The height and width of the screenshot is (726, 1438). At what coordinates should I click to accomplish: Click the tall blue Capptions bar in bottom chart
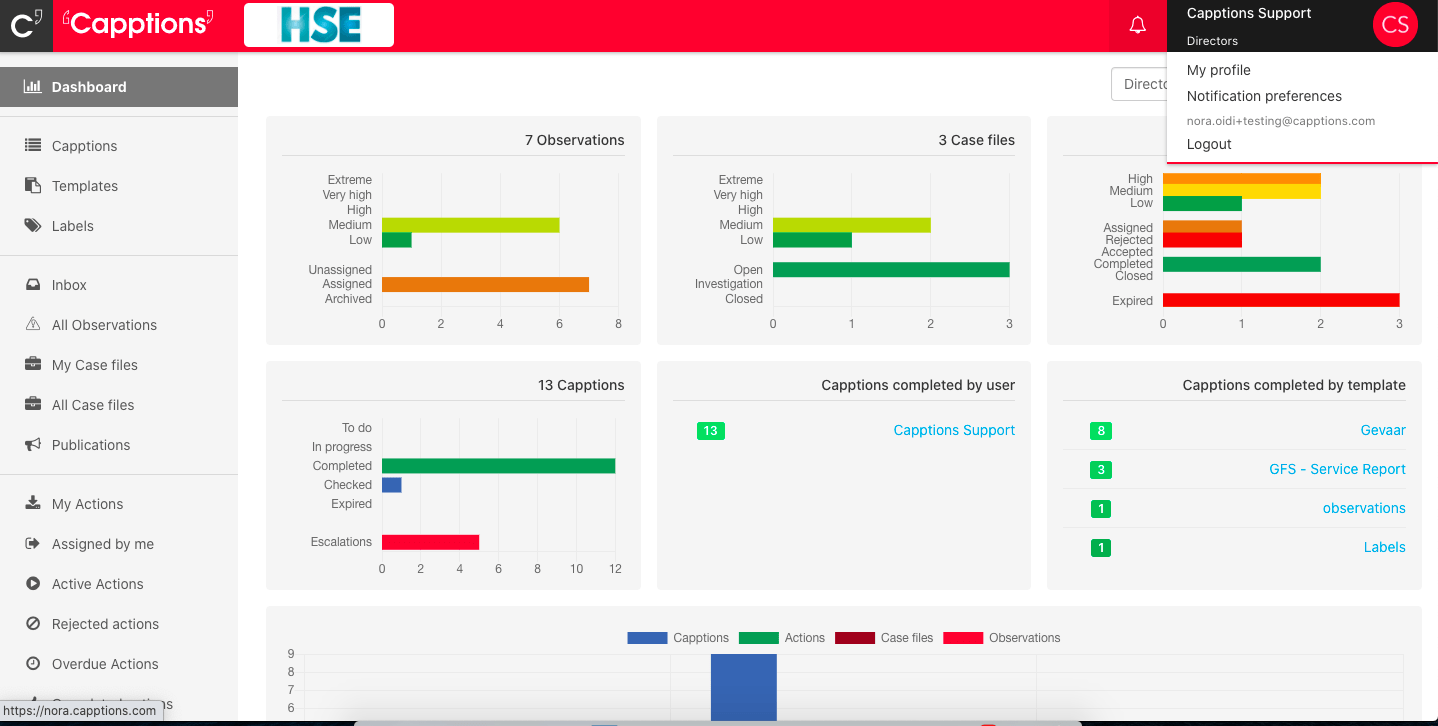[x=744, y=687]
